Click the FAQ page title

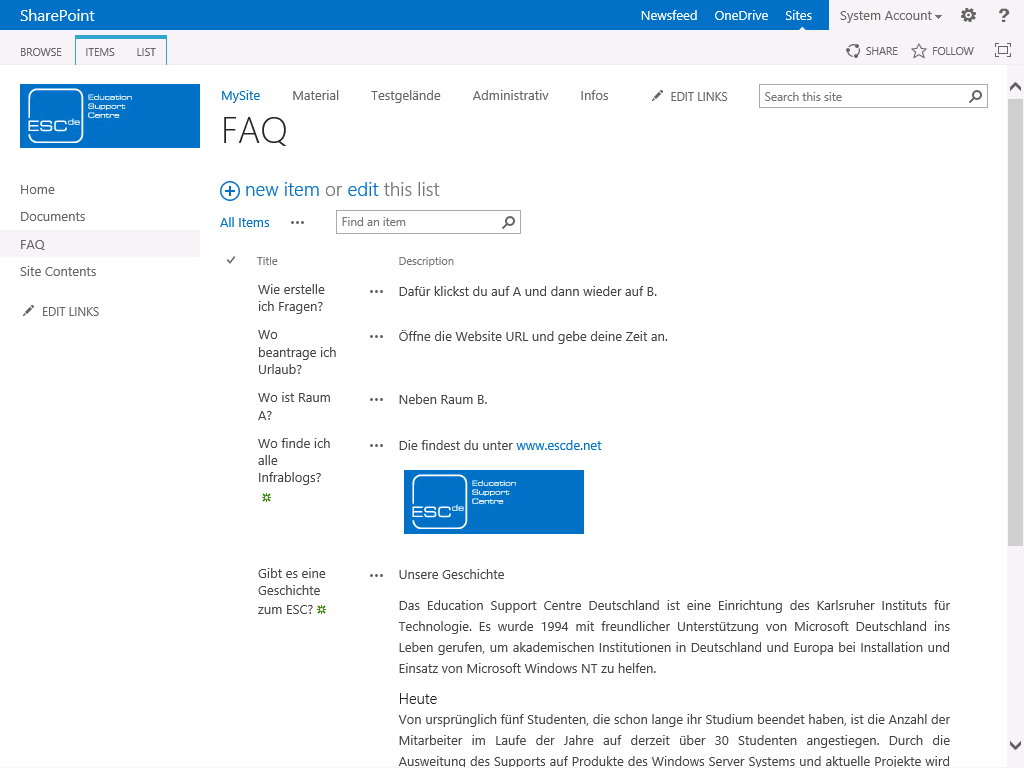pos(254,131)
